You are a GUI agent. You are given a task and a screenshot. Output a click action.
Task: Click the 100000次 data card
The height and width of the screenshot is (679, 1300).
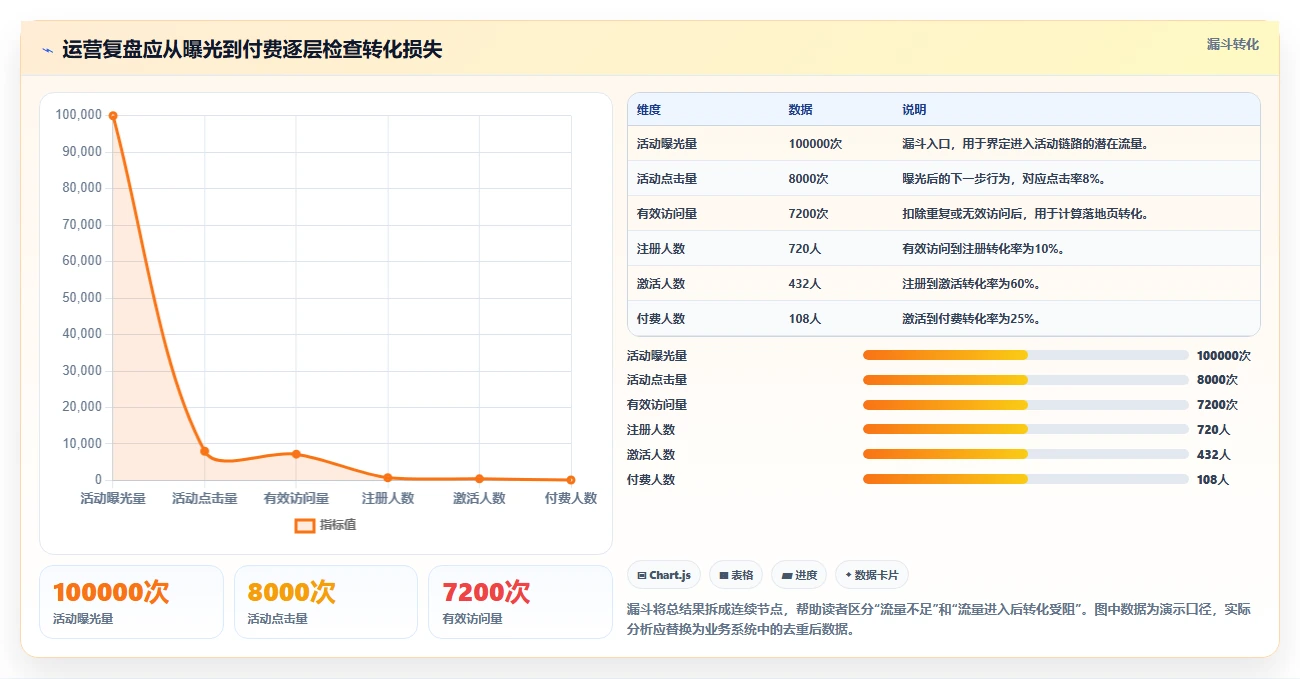pyautogui.click(x=131, y=602)
